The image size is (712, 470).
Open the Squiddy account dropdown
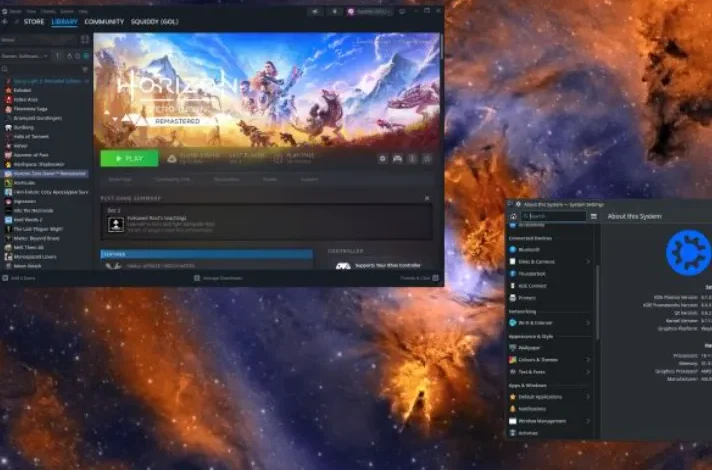tap(369, 11)
